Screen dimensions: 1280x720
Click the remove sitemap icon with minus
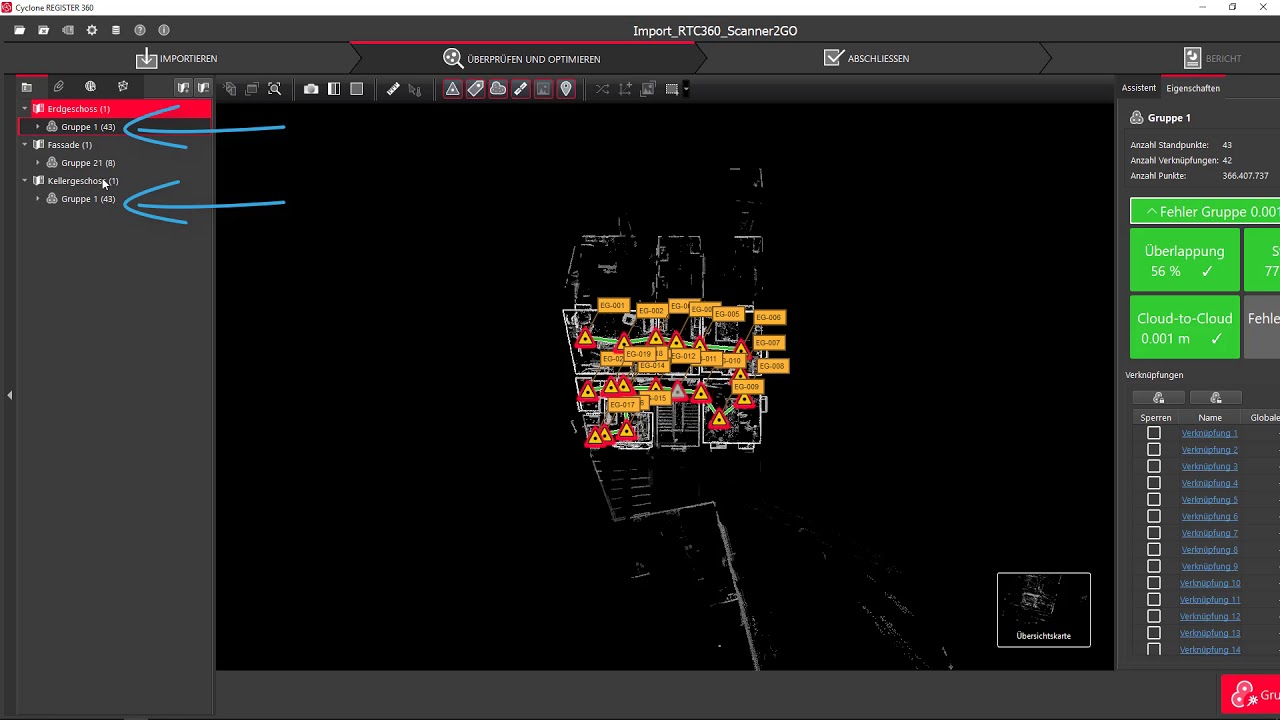point(203,88)
